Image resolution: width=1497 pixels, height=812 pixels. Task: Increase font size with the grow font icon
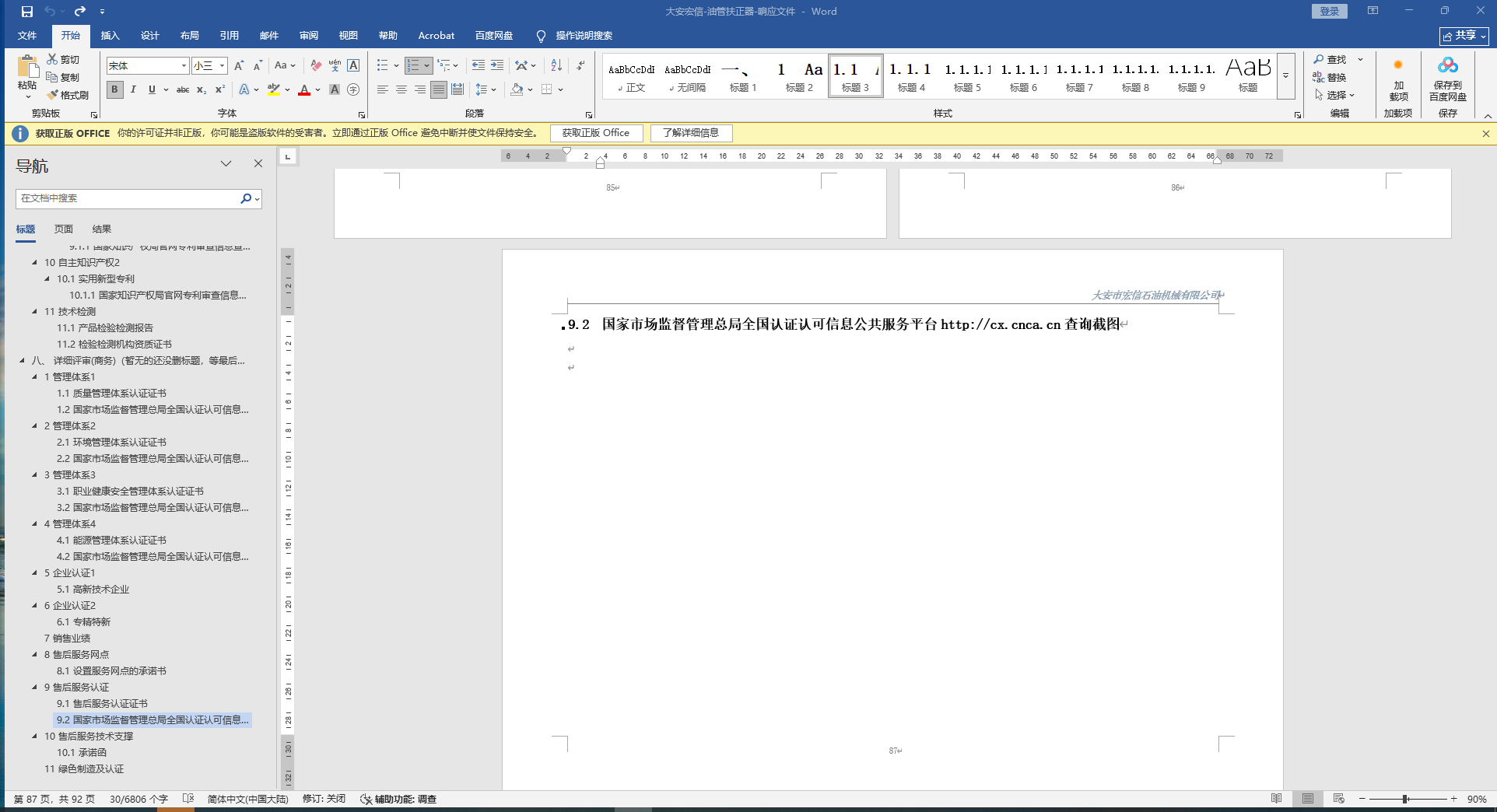(x=239, y=65)
